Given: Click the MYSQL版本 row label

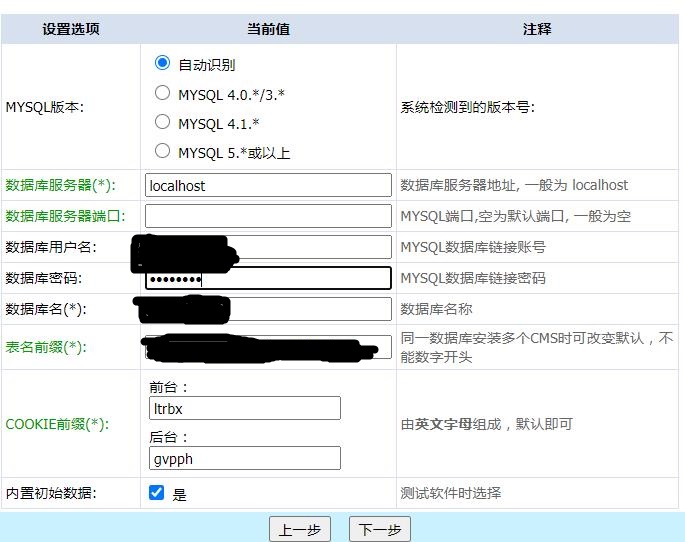Looking at the screenshot, I should click(x=45, y=107).
